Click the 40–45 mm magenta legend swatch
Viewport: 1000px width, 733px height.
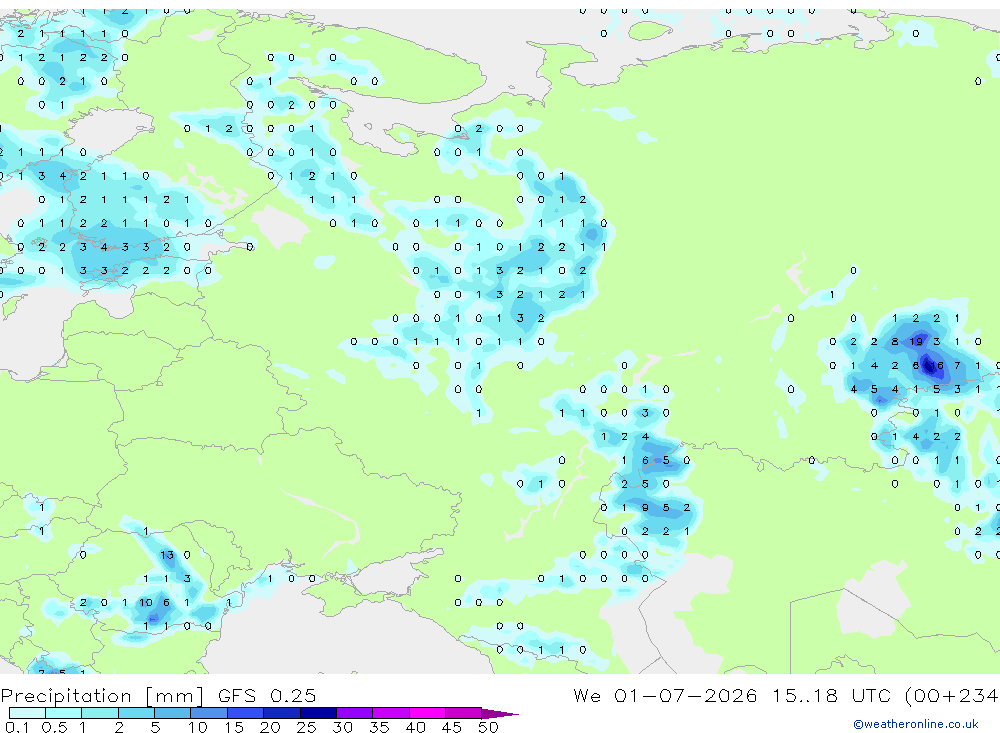[x=427, y=713]
